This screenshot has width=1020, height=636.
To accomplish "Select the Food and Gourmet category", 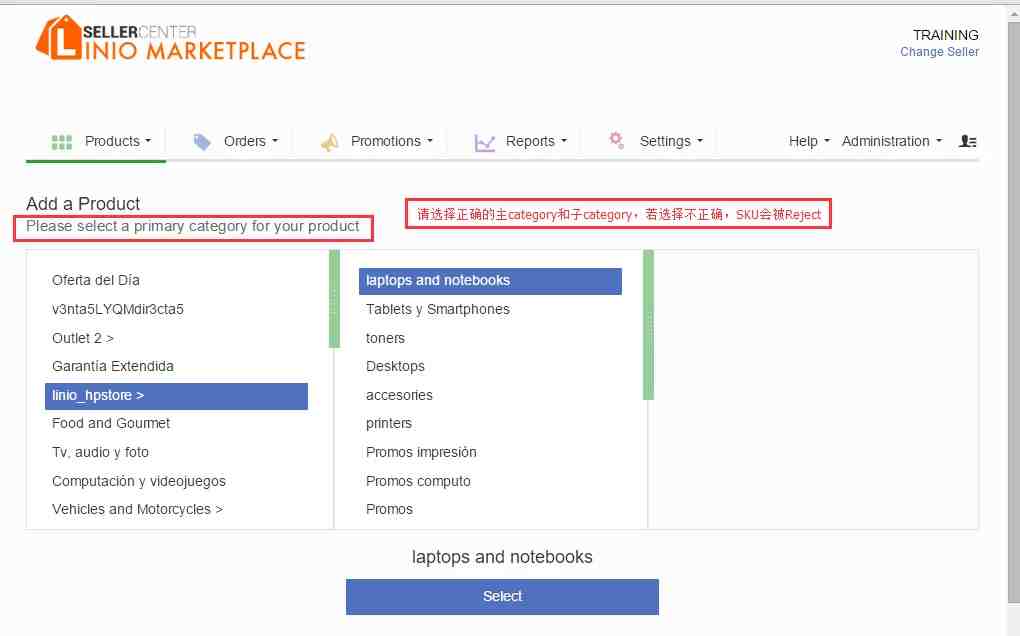I will (111, 423).
